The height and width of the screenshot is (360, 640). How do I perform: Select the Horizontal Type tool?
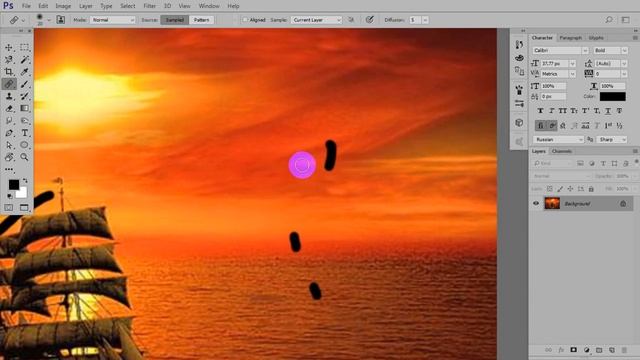(x=24, y=133)
